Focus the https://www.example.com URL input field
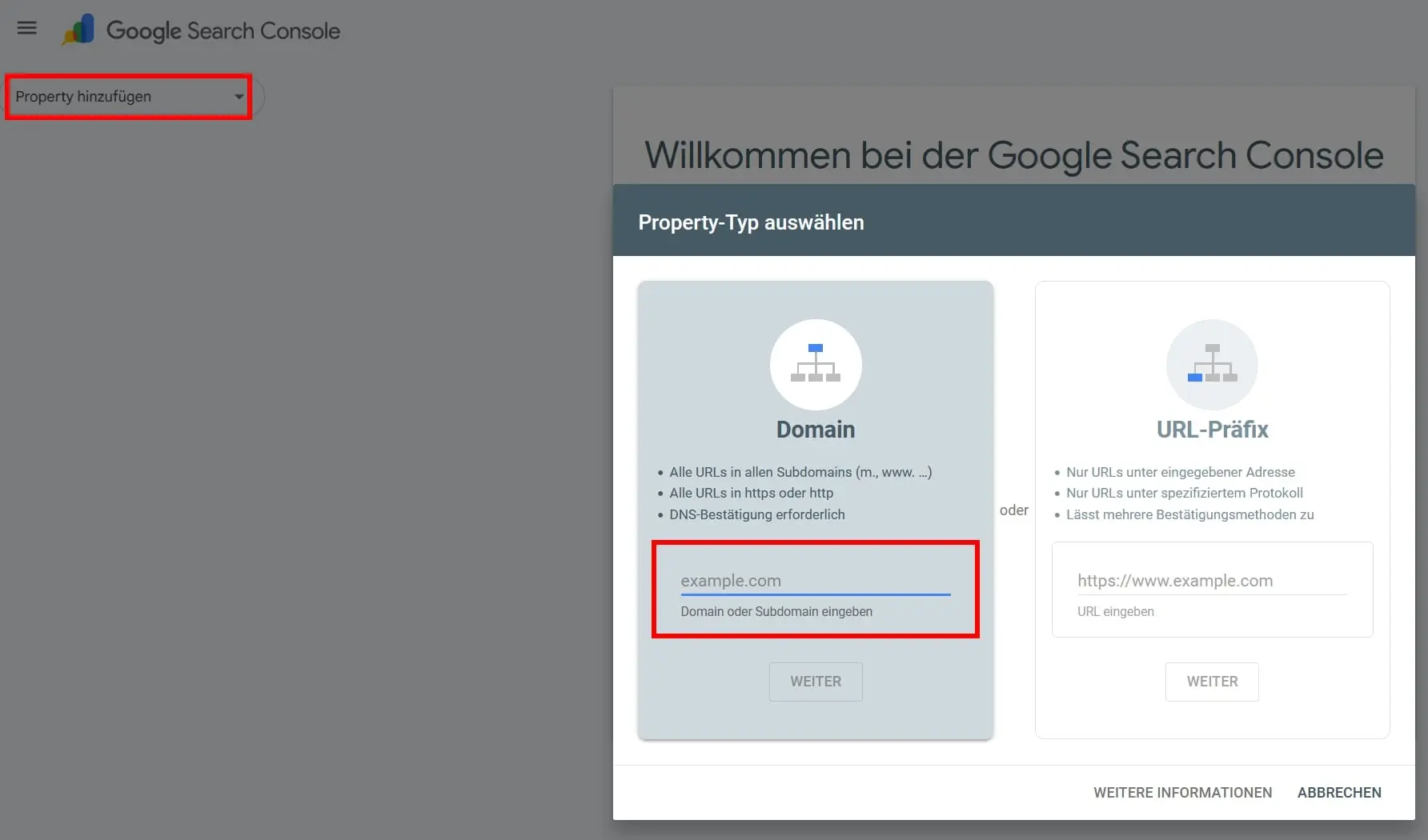The image size is (1428, 840). tap(1212, 581)
